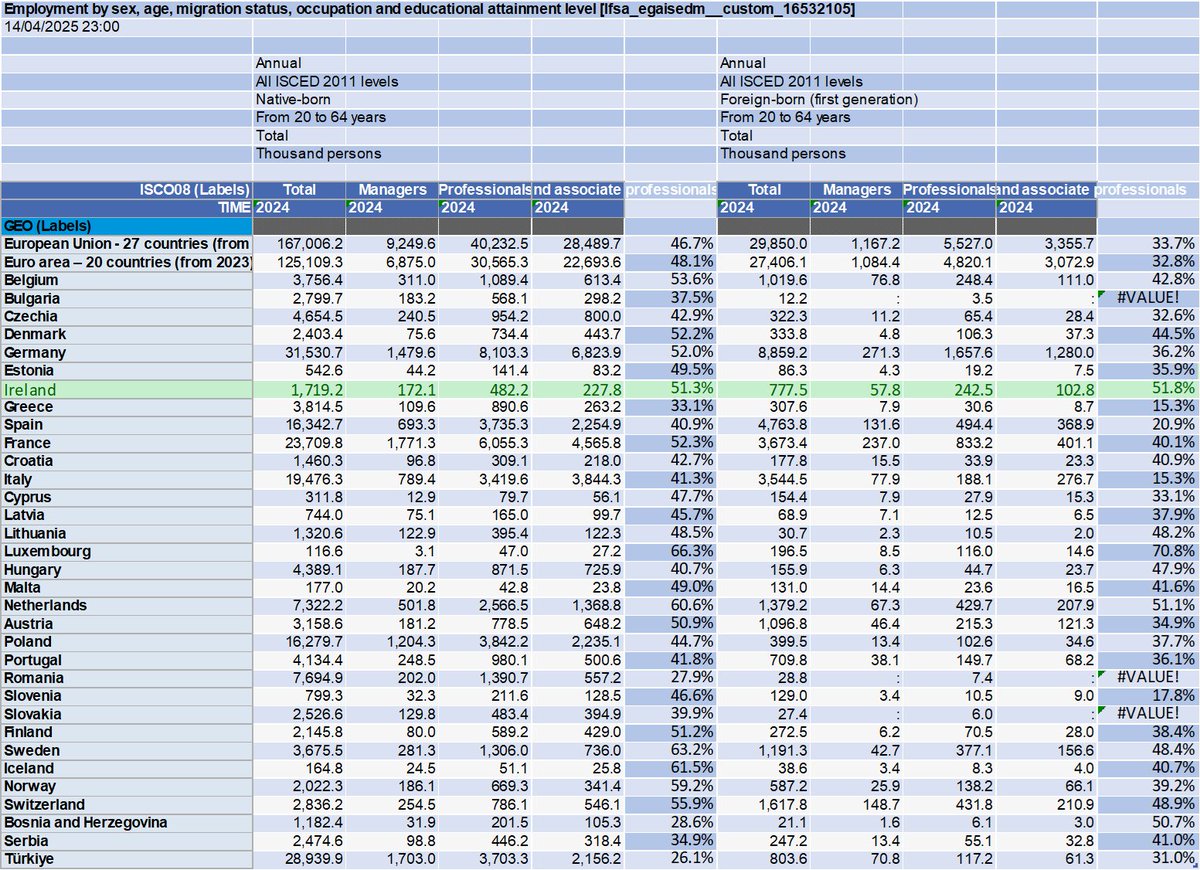Select the 14/04/2025 23:00 timestamp cell

tap(50, 27)
